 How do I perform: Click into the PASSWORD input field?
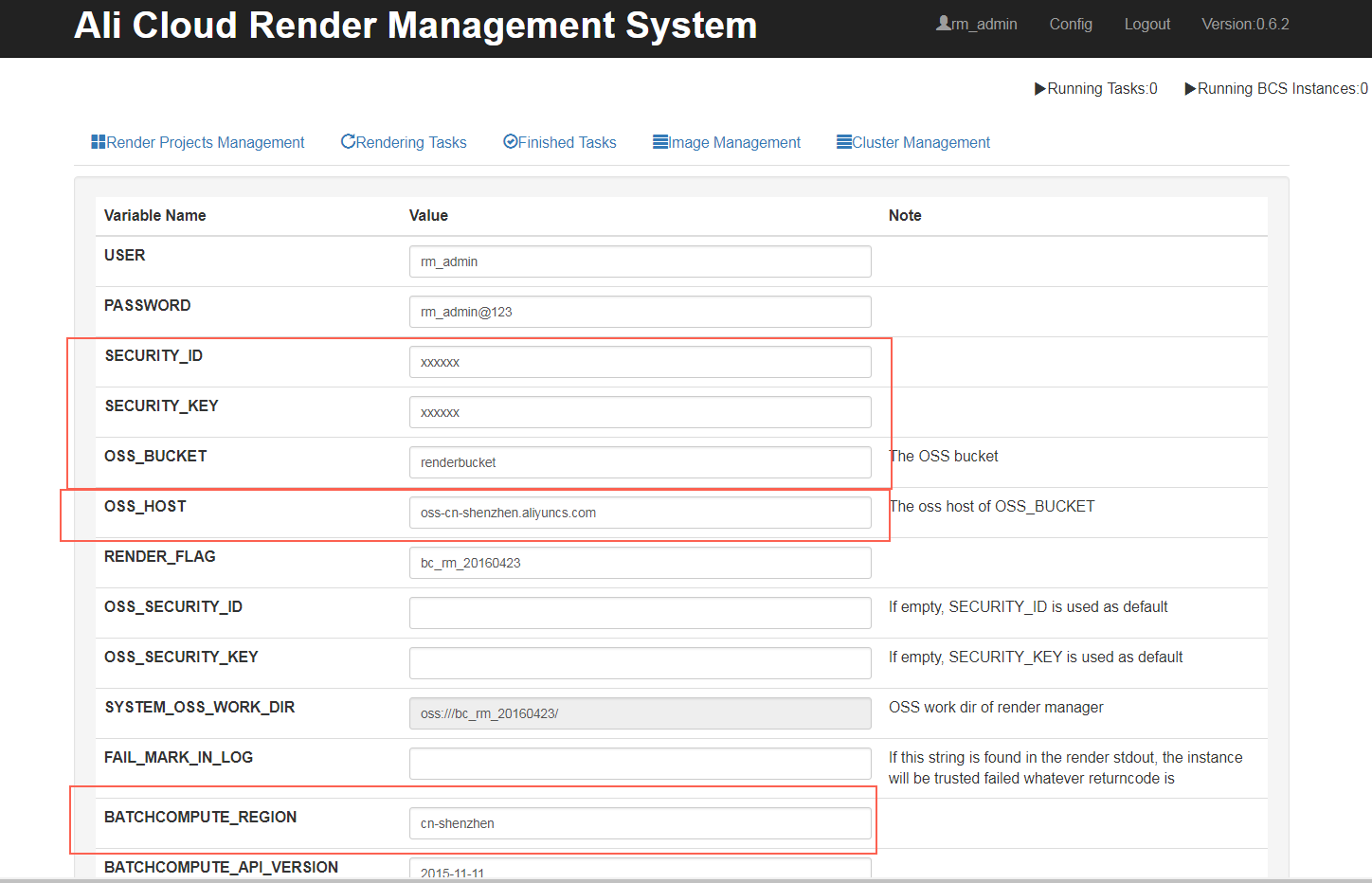point(640,312)
